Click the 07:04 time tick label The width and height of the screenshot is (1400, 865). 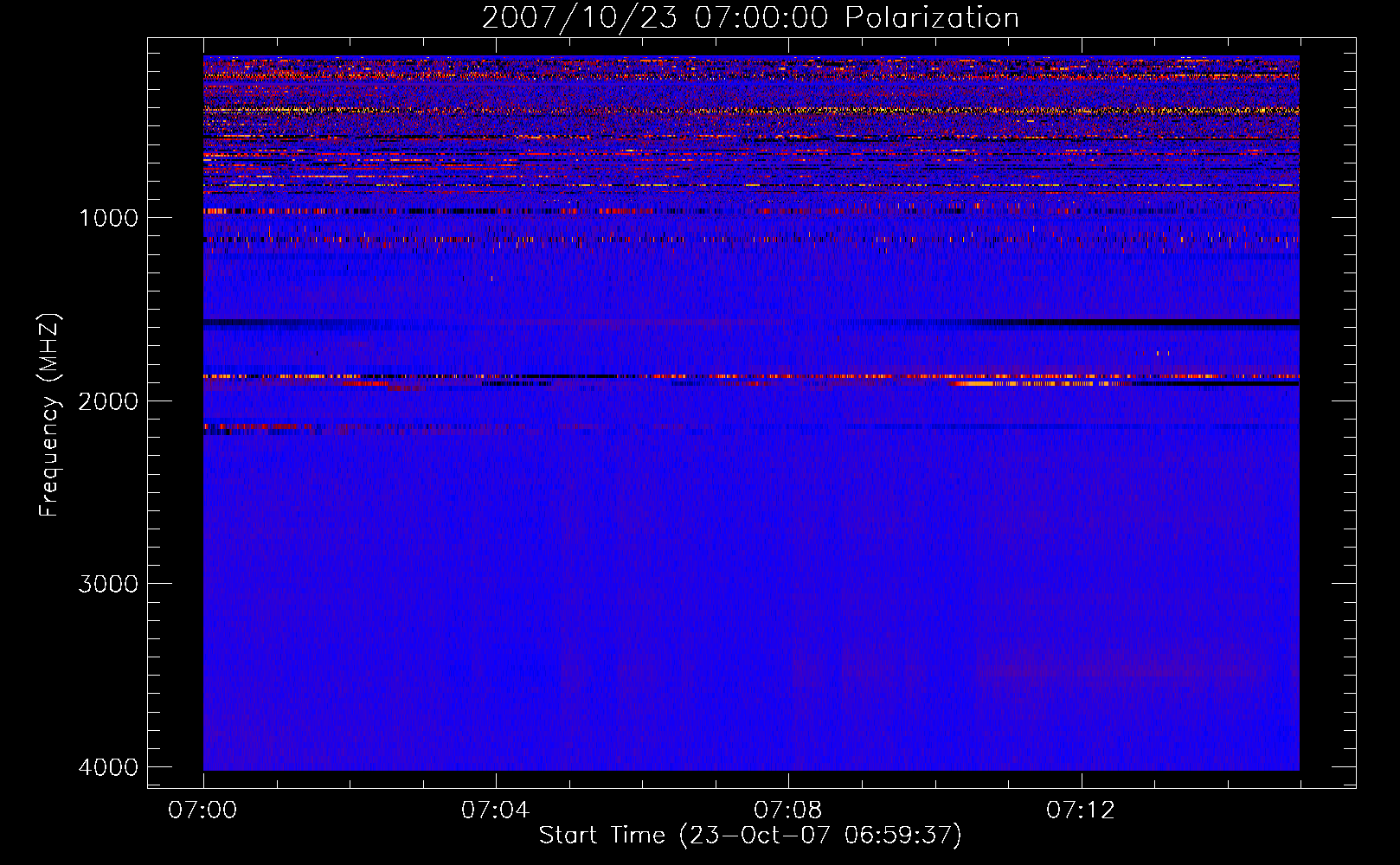pos(495,811)
